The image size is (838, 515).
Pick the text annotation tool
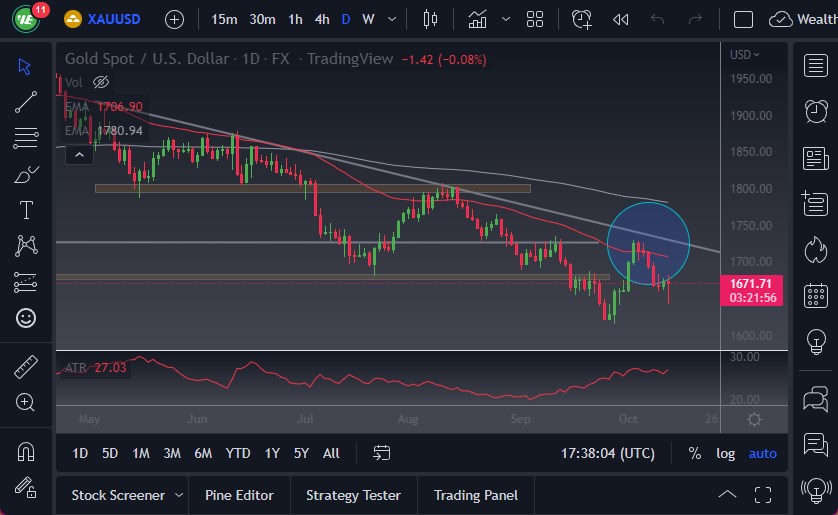pyautogui.click(x=26, y=210)
